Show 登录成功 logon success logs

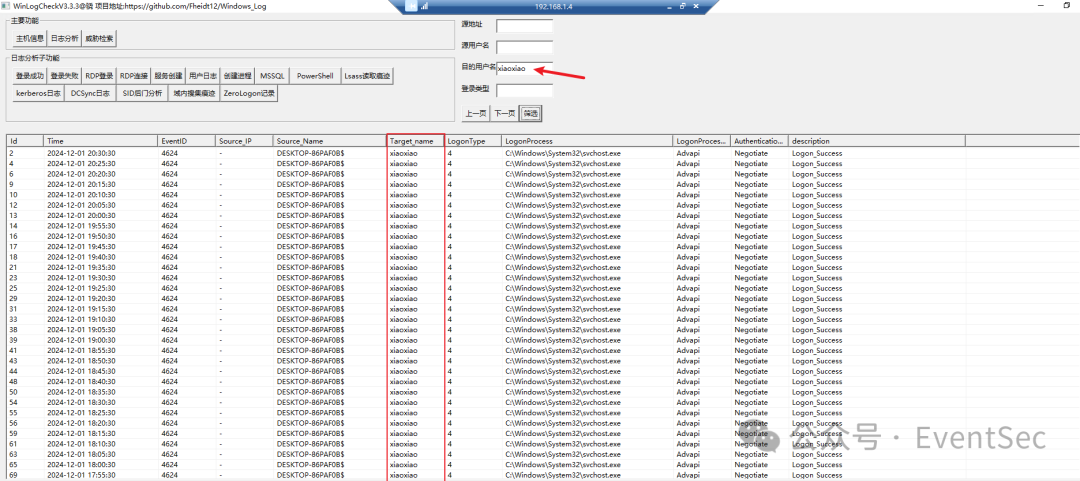(x=30, y=76)
